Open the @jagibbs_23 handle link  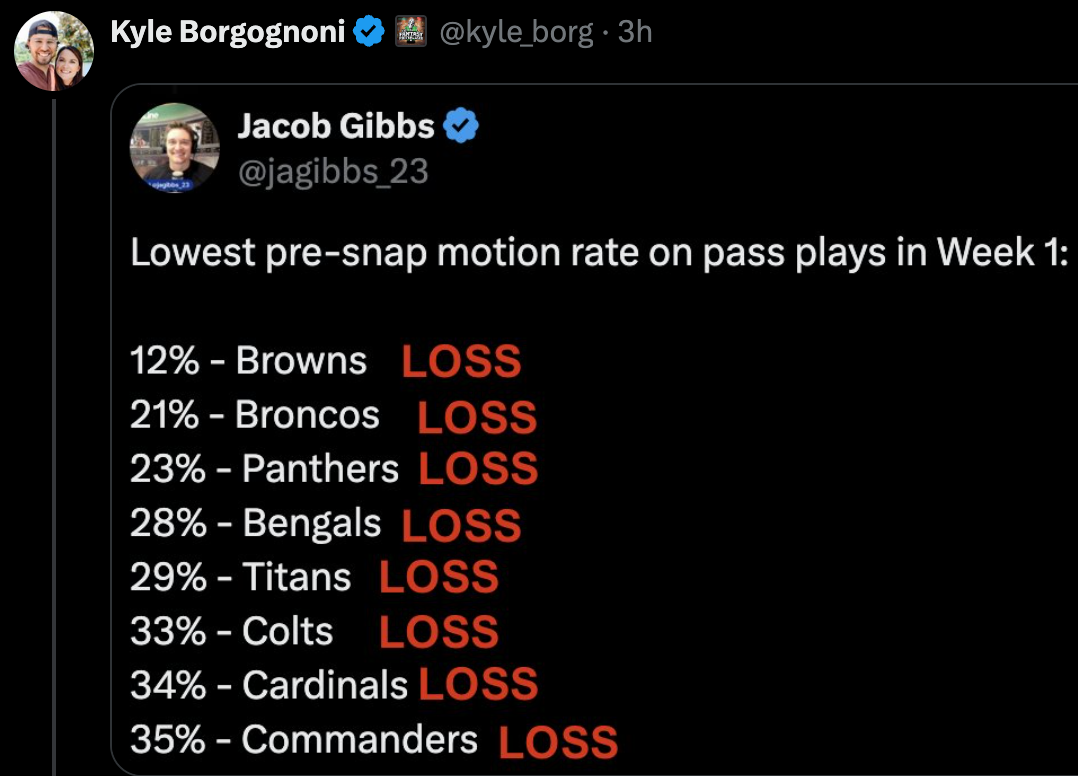[333, 172]
